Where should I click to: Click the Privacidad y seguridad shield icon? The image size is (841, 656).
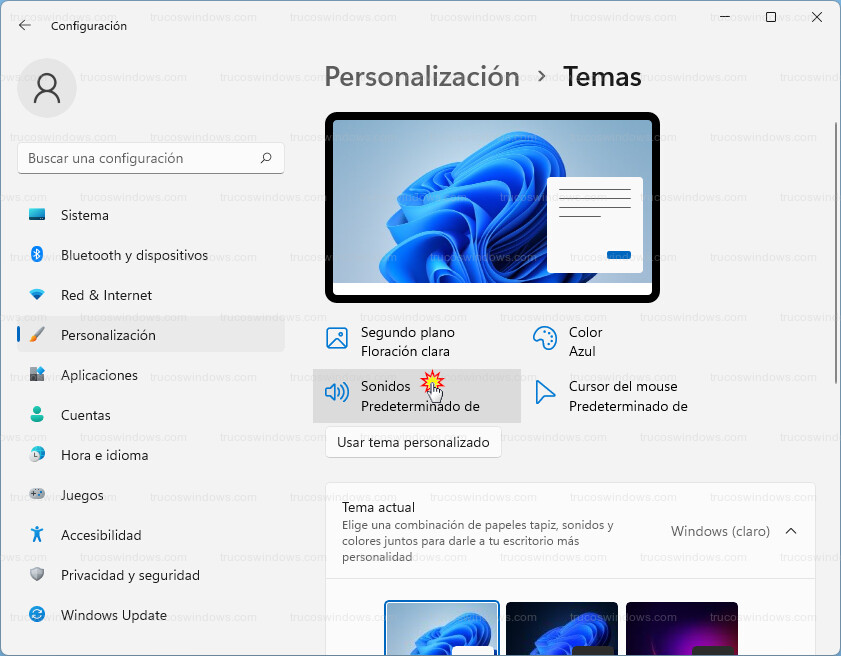click(37, 575)
